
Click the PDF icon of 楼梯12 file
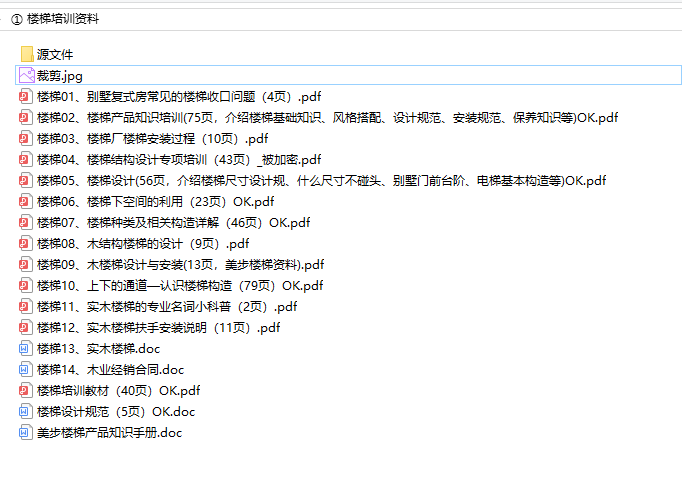pyautogui.click(x=26, y=327)
